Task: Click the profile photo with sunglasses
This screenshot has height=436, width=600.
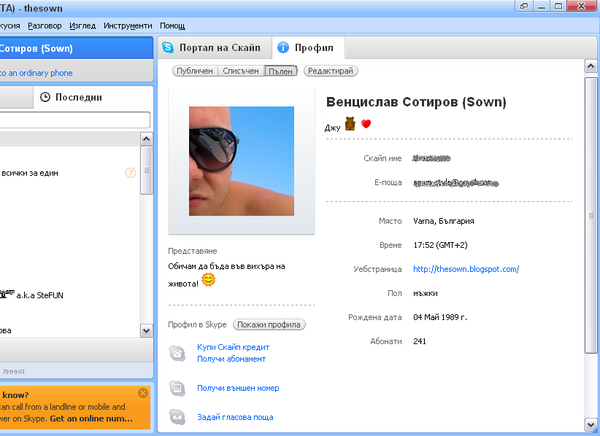Action: pos(241,161)
